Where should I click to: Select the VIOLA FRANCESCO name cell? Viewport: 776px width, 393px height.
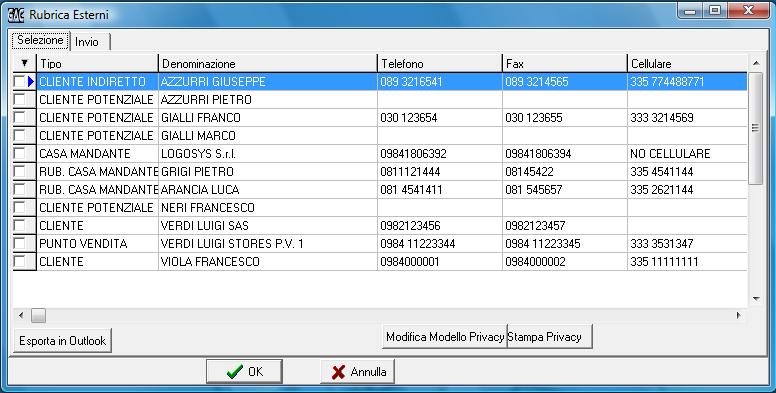(x=268, y=261)
